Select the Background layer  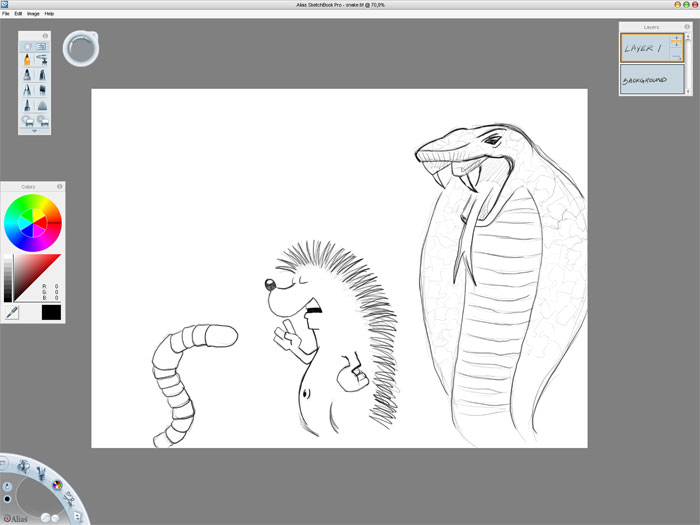pyautogui.click(x=651, y=80)
